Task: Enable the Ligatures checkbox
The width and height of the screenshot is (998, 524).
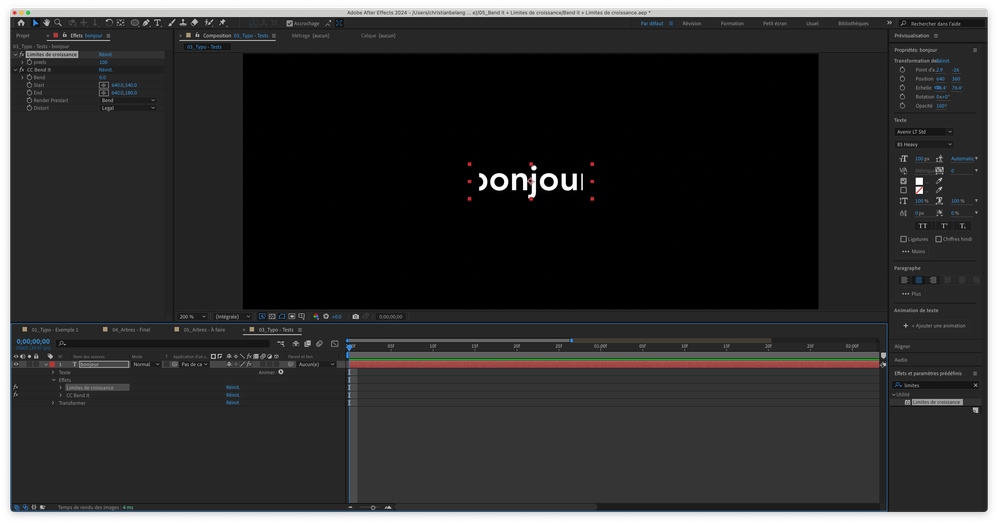Action: click(x=903, y=239)
